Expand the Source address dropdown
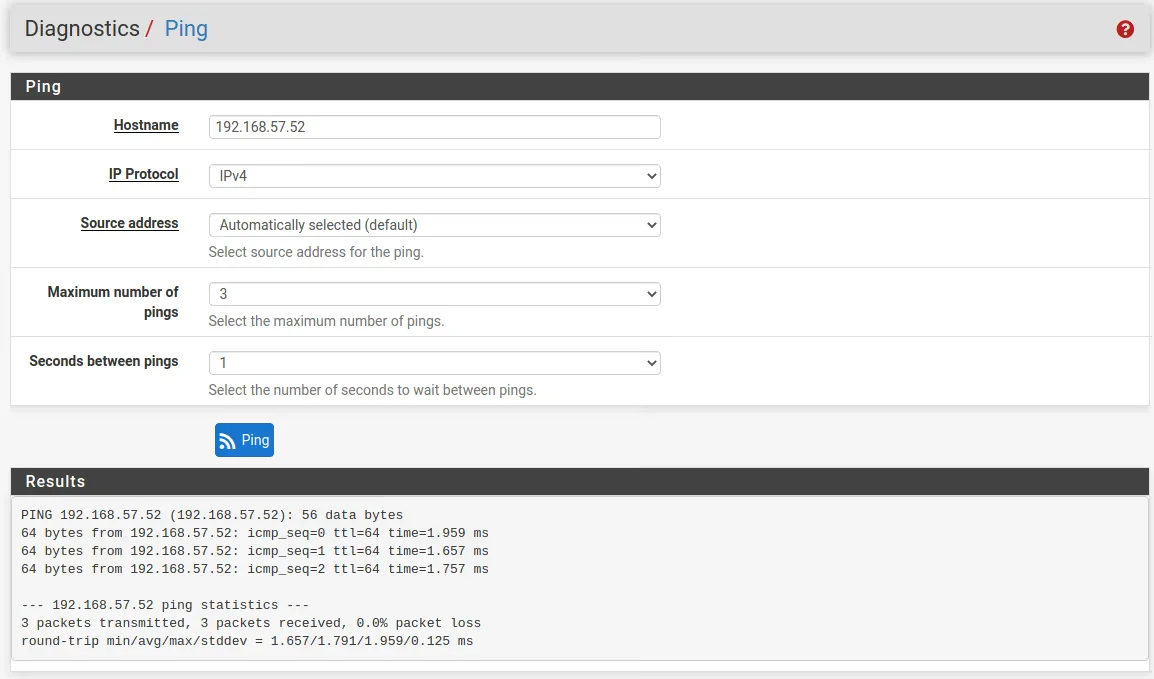The width and height of the screenshot is (1154, 679). [x=434, y=225]
